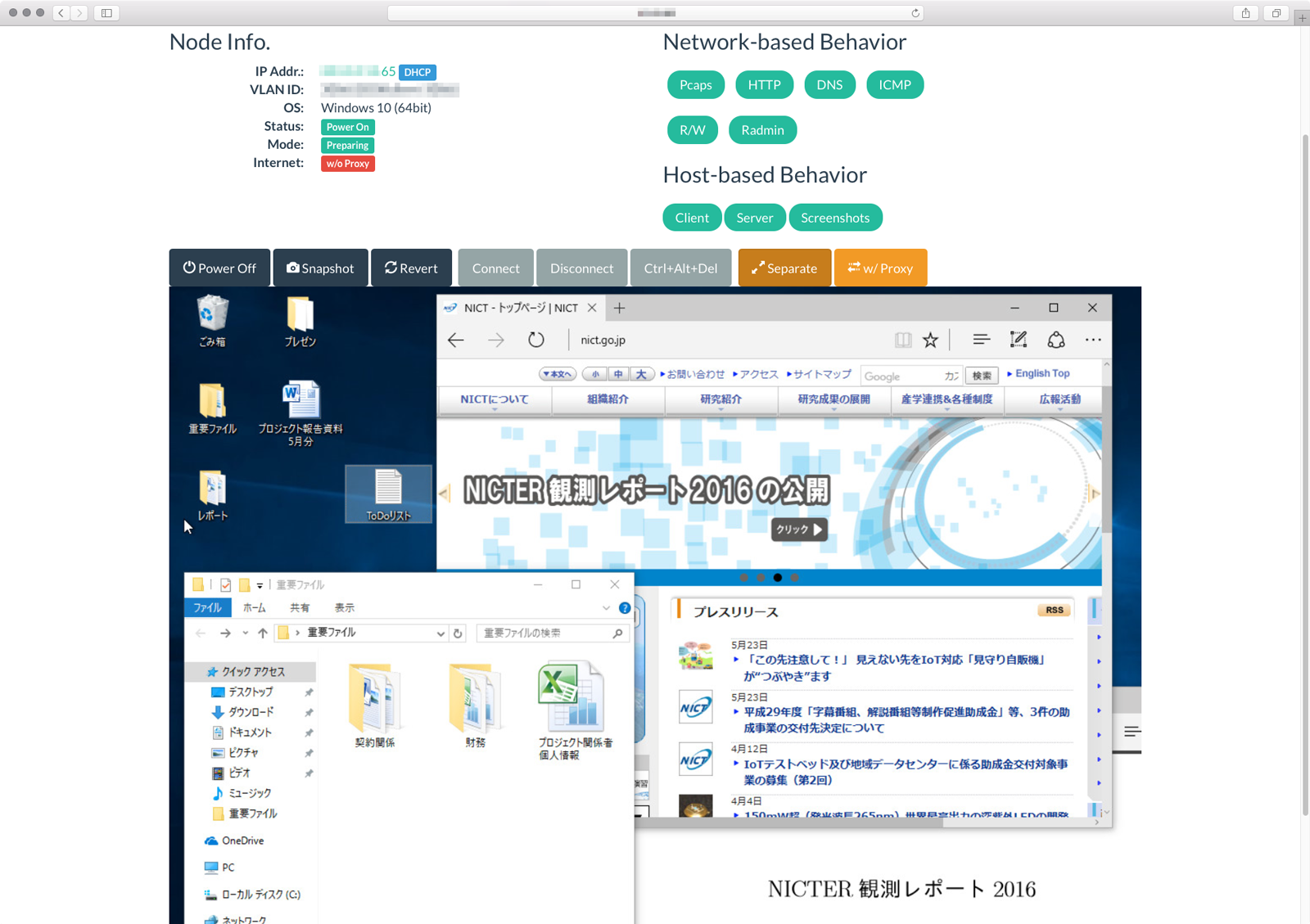Open the 研究成果の展開 navigation item
This screenshot has width=1310, height=924.
click(833, 400)
